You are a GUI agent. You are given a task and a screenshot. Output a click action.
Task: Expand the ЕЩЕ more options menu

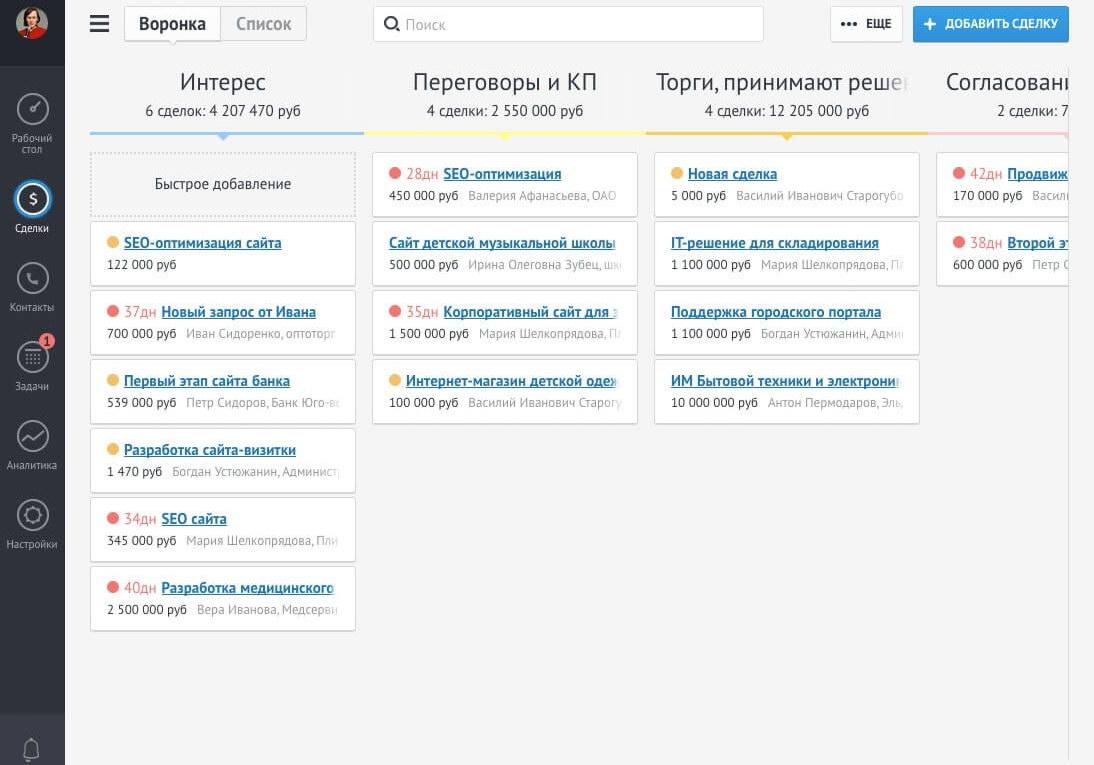point(866,24)
